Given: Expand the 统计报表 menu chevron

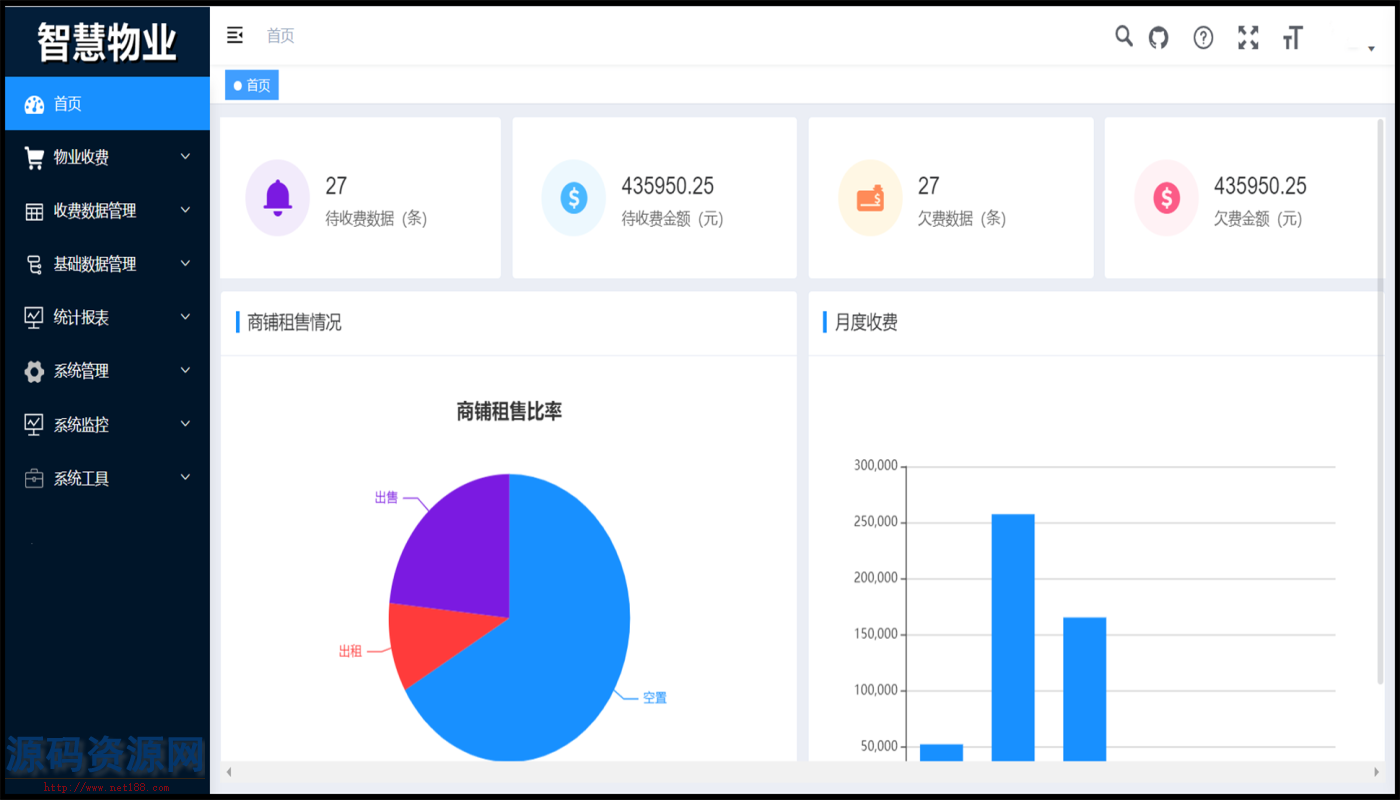Looking at the screenshot, I should (185, 317).
